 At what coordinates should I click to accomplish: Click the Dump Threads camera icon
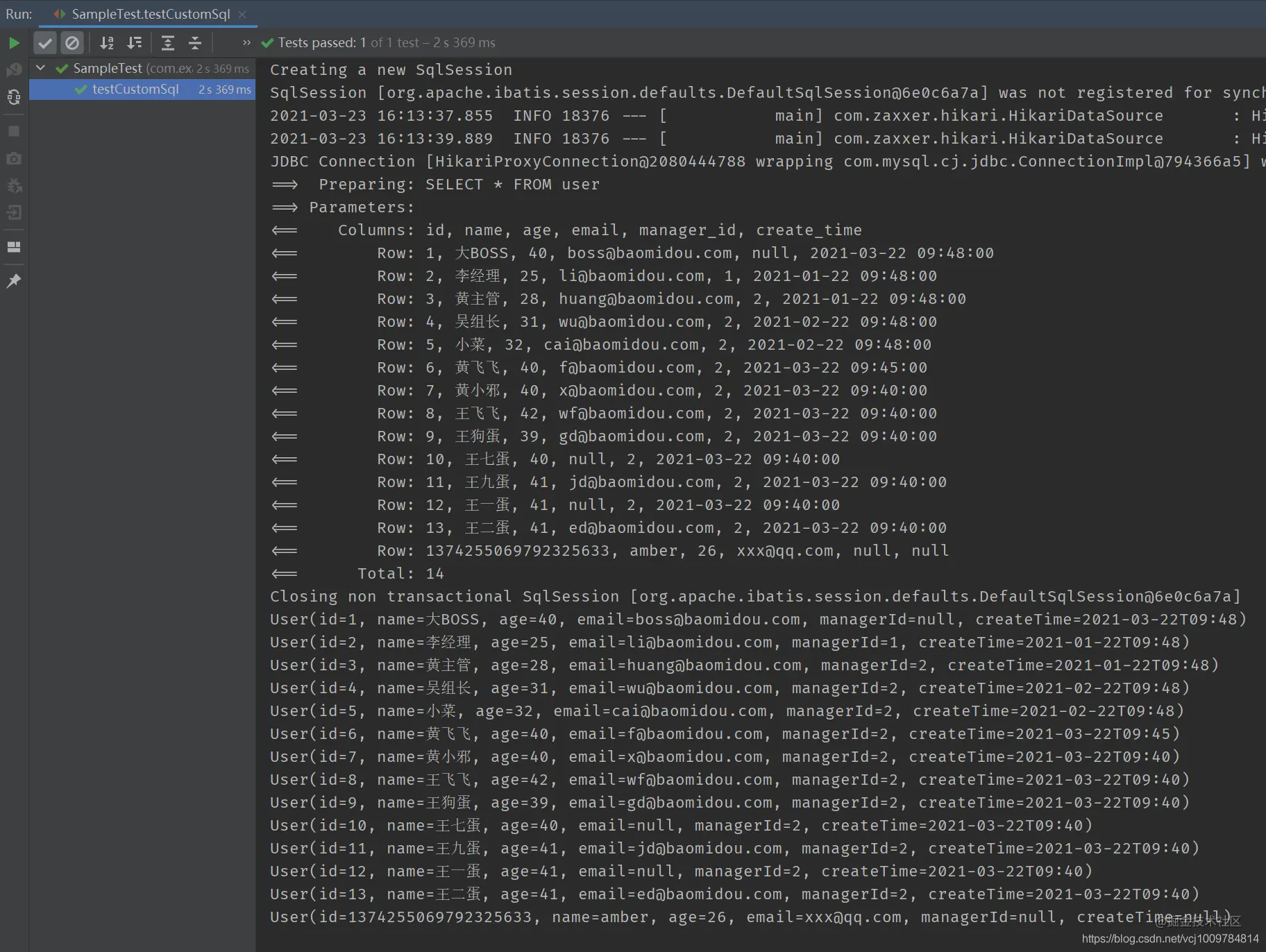tap(14, 158)
